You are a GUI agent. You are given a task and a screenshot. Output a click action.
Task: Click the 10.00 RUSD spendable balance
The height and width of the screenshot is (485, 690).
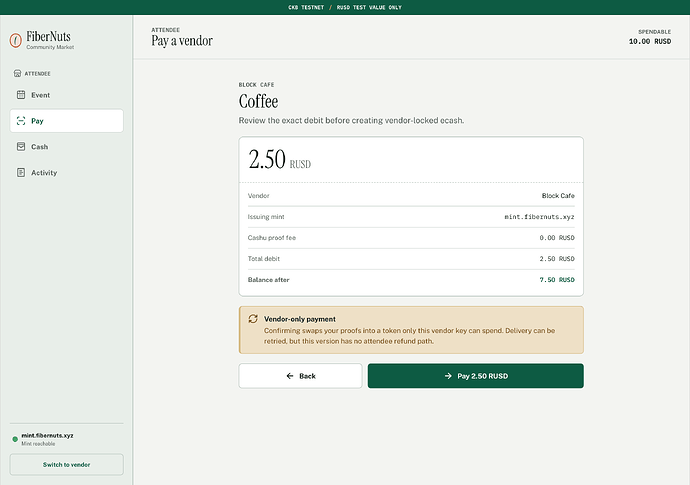tap(650, 41)
